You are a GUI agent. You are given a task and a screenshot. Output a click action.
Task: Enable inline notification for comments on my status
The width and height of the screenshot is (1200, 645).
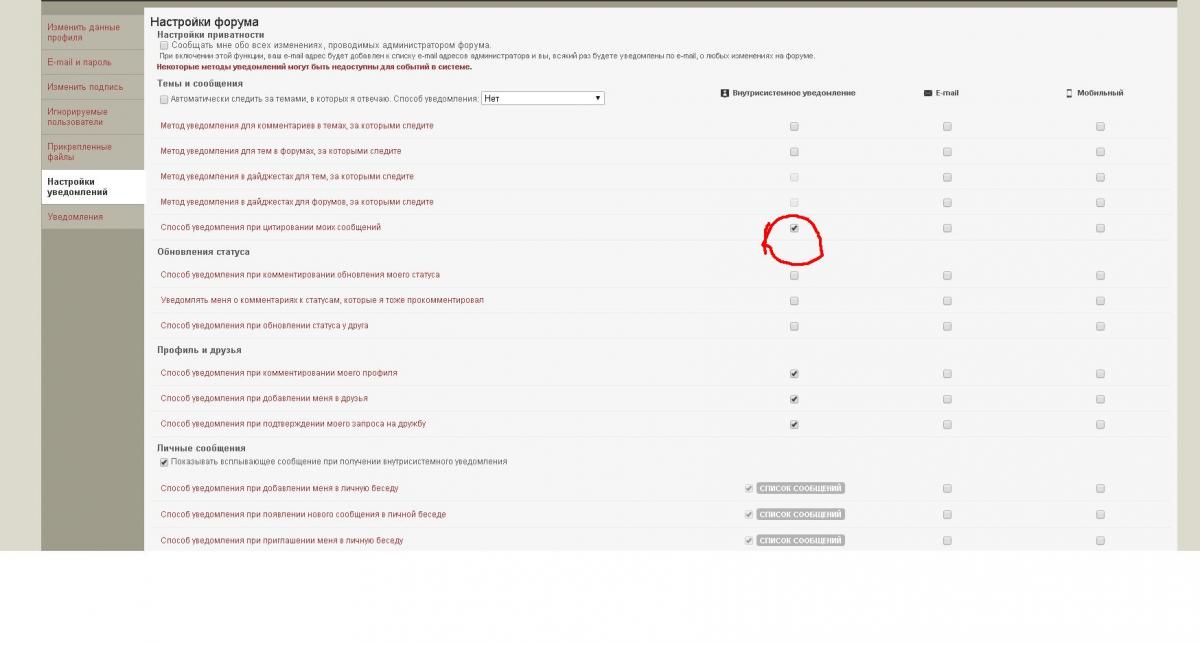click(x=794, y=275)
